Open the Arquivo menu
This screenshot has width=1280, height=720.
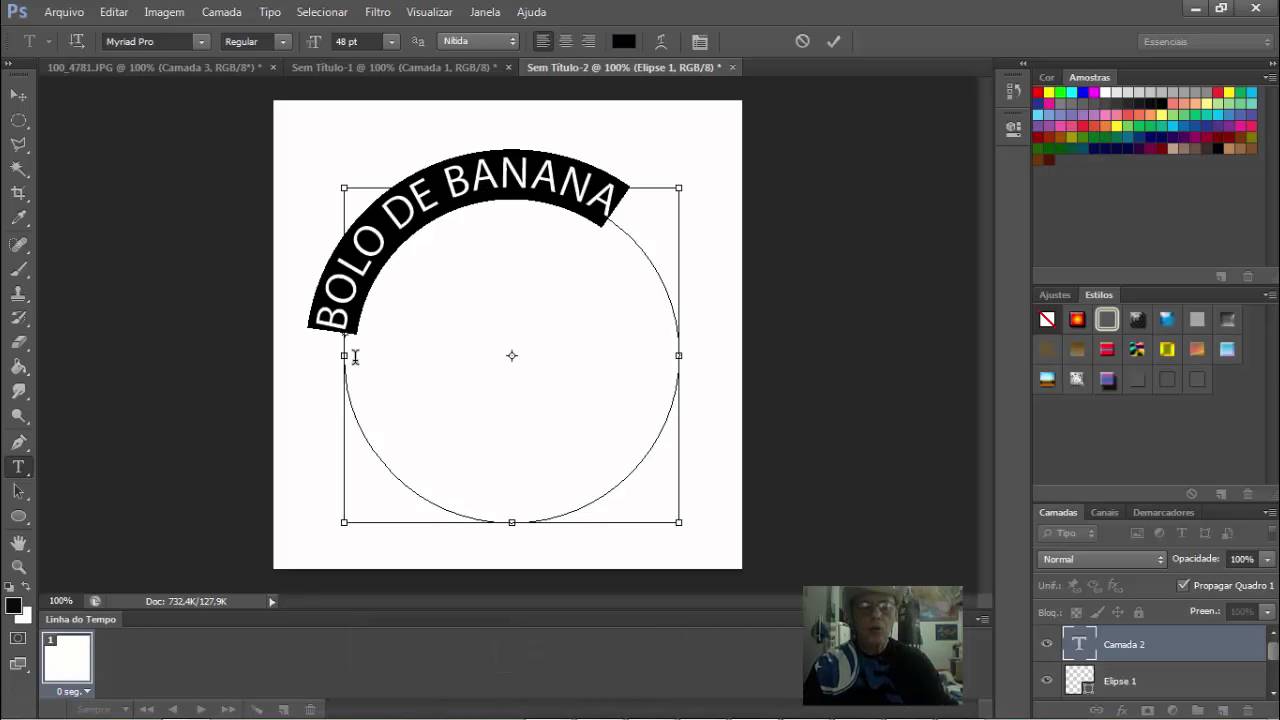[x=64, y=12]
